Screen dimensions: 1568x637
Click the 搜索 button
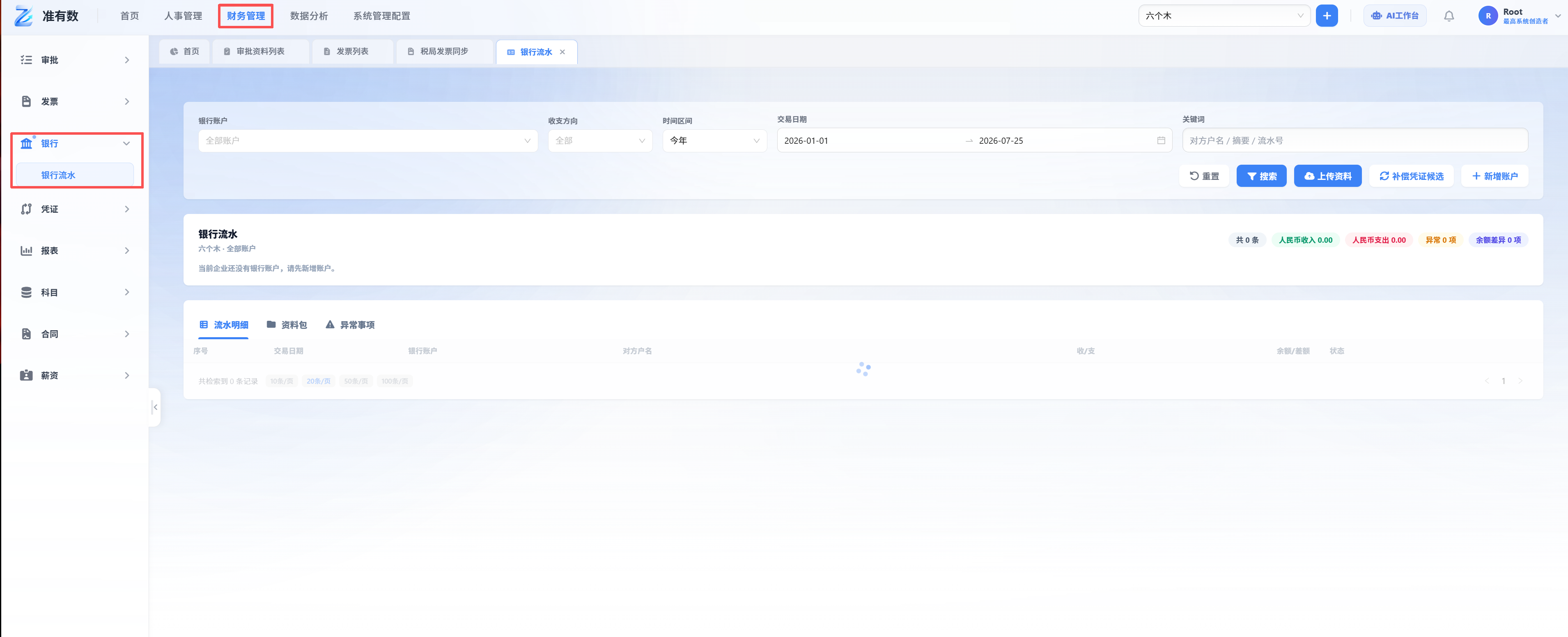click(1261, 176)
